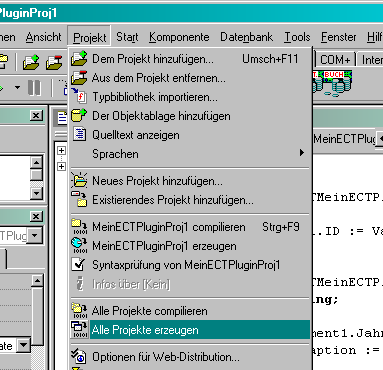This screenshot has width=383, height=370.
Task: Select MeinECTPluginProj1 erzeugen
Action: [x=190, y=246]
